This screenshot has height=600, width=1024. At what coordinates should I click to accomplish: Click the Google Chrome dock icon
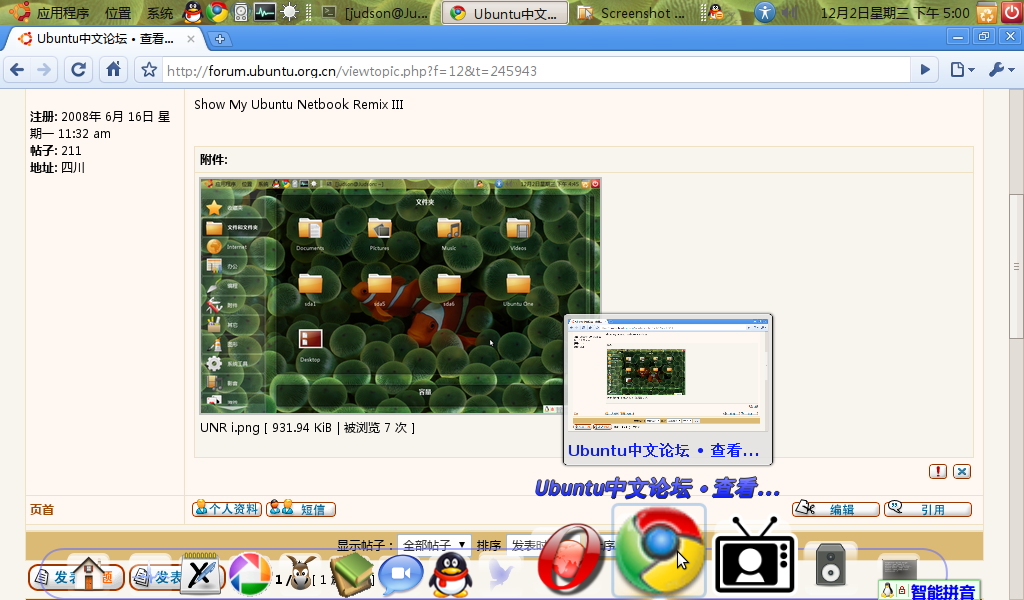pos(659,552)
